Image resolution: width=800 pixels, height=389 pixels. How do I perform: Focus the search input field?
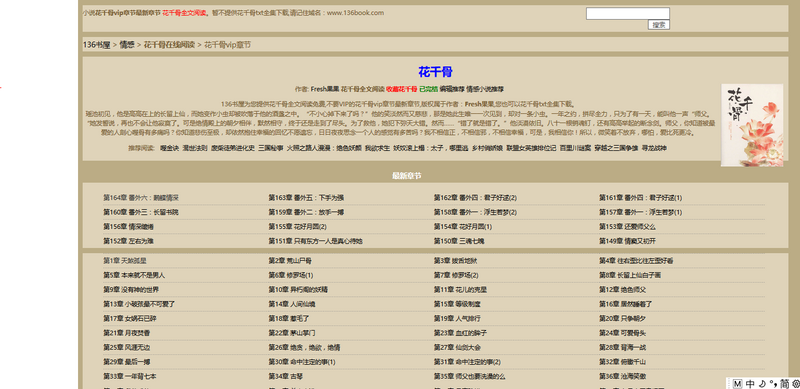point(628,14)
